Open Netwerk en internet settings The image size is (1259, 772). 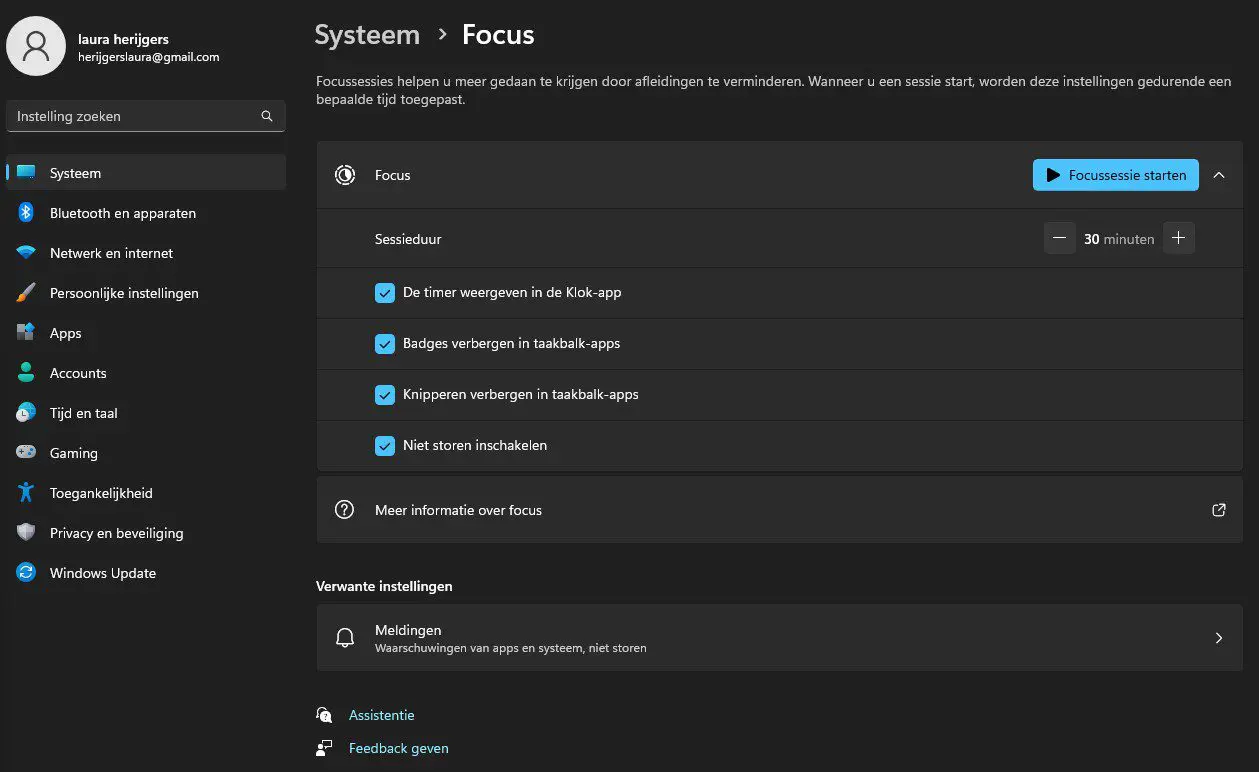146,253
